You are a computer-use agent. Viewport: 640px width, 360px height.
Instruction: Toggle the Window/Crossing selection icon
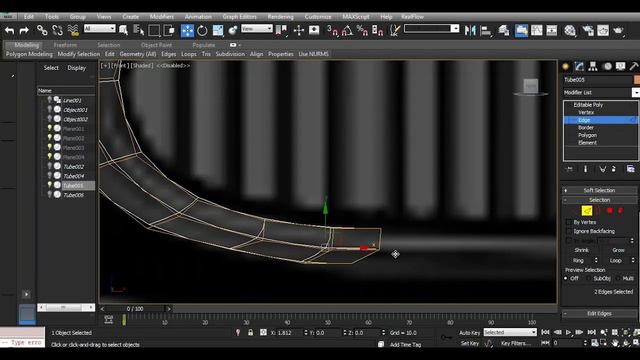169,30
